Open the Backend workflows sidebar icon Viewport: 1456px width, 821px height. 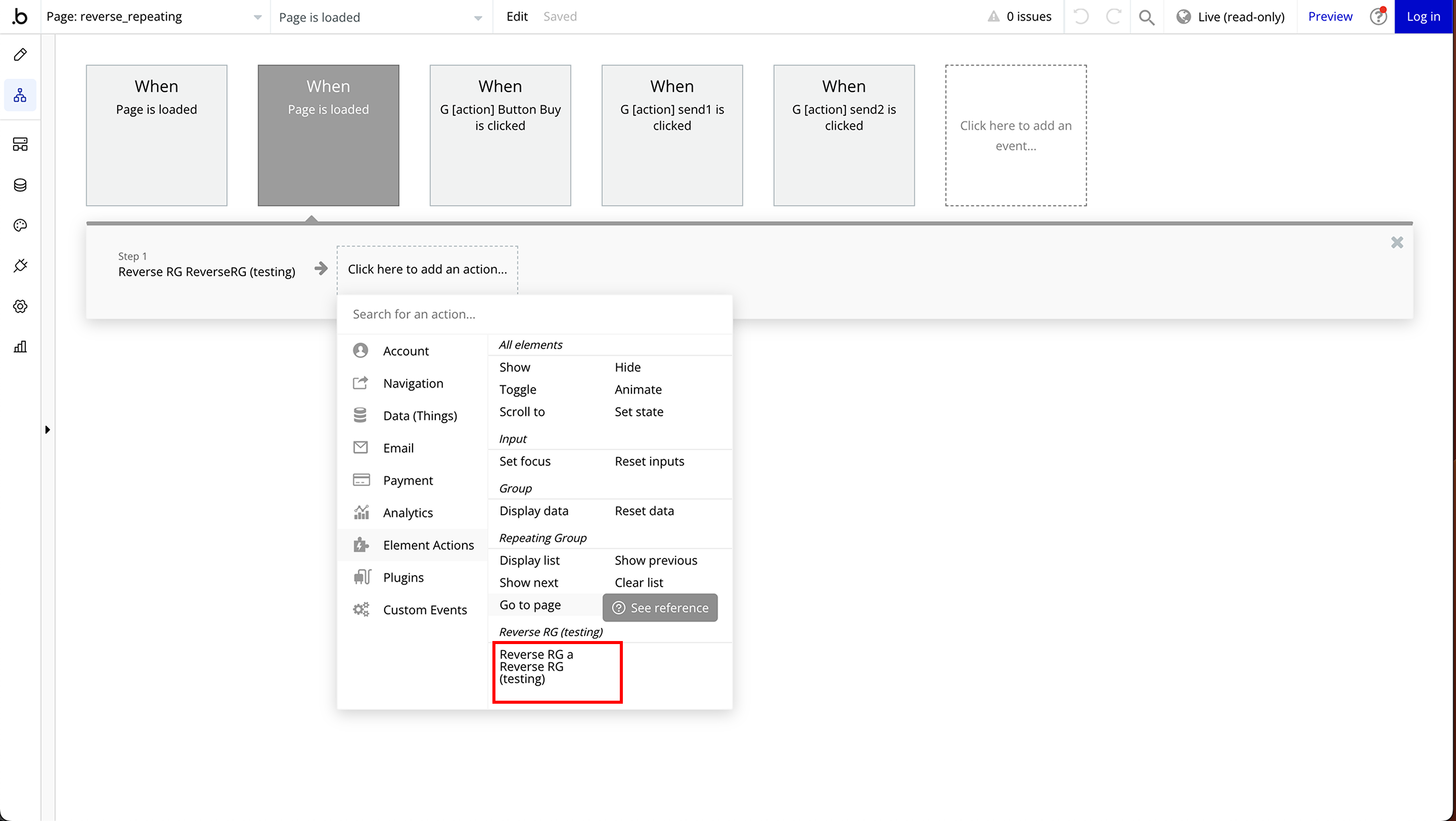(x=20, y=144)
